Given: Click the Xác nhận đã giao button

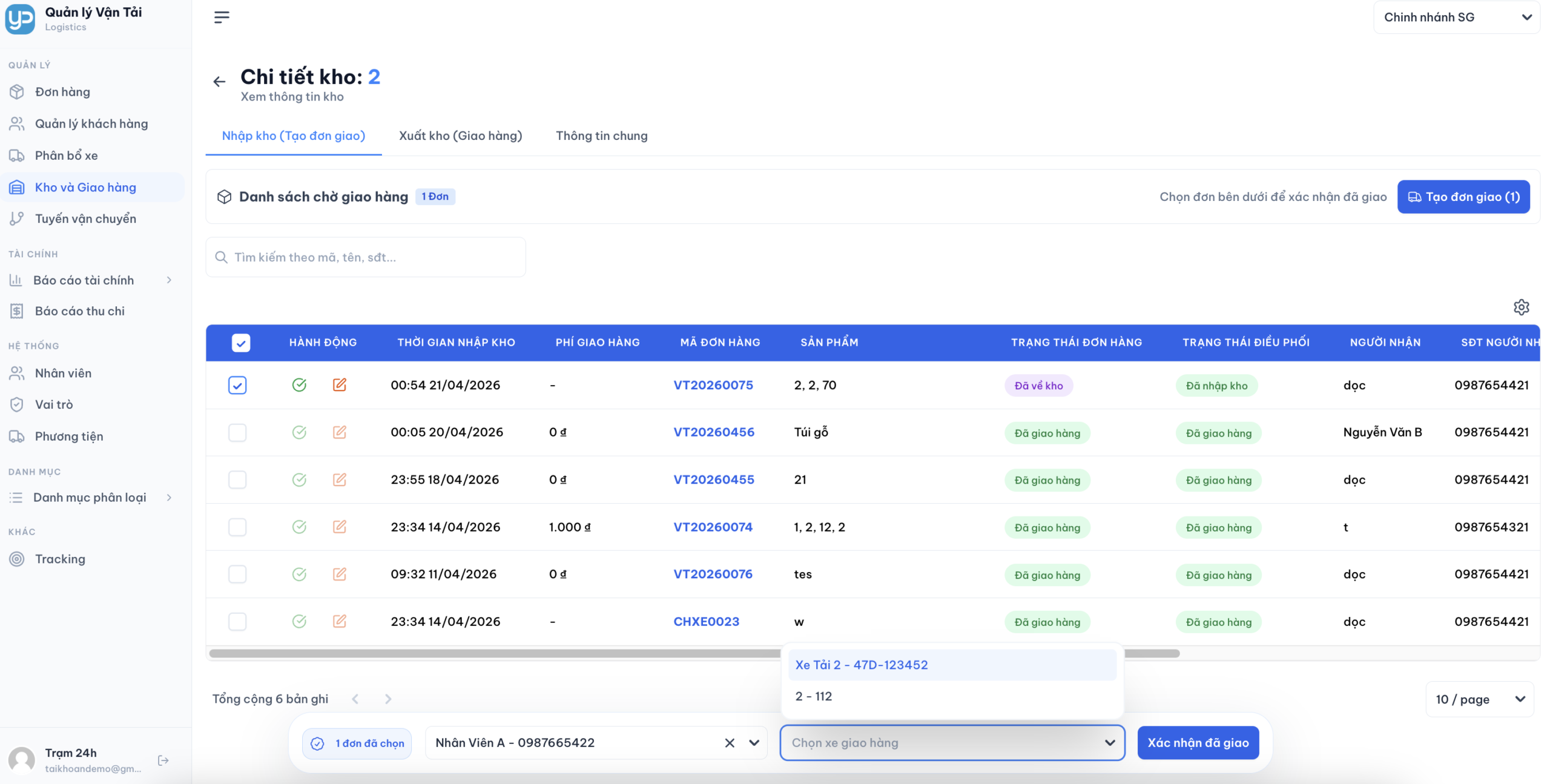Looking at the screenshot, I should click(x=1198, y=743).
